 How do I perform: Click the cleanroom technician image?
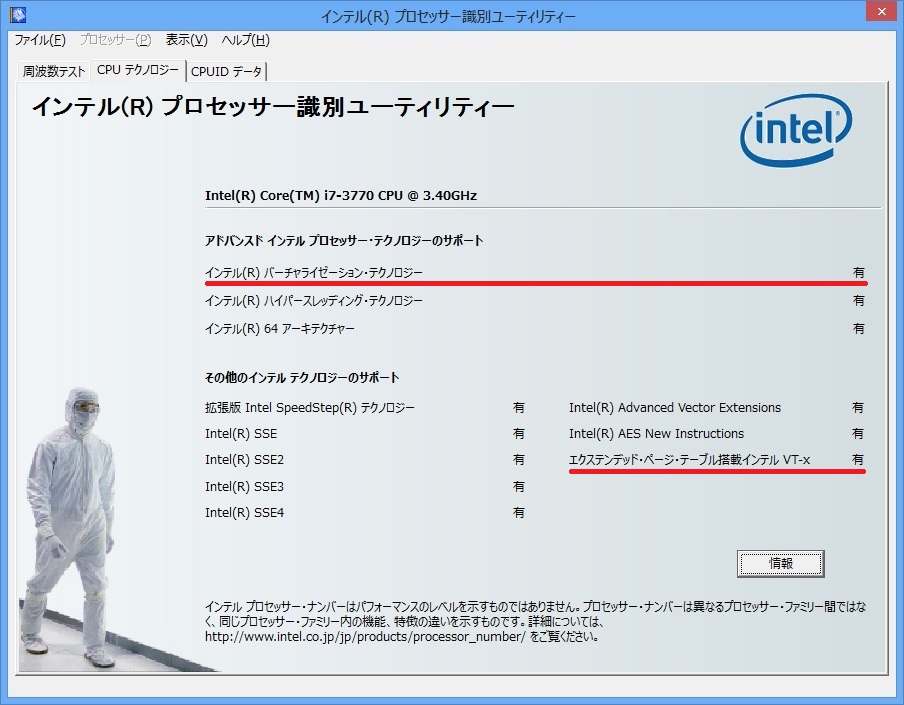[x=70, y=526]
